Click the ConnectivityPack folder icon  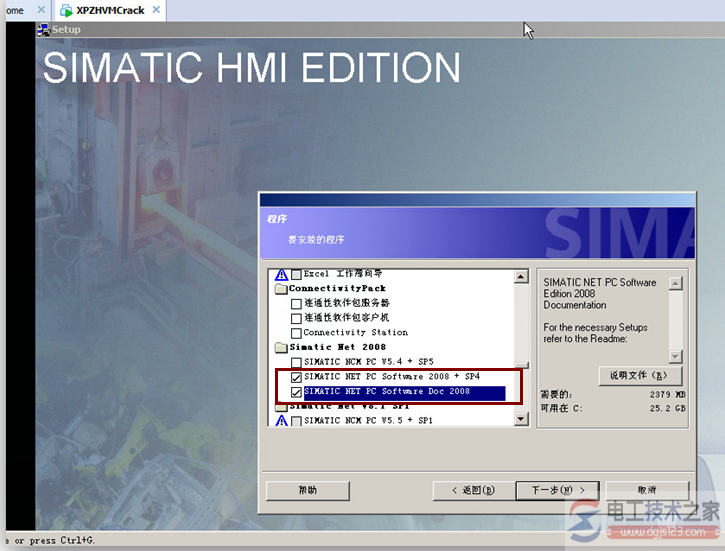click(x=281, y=289)
